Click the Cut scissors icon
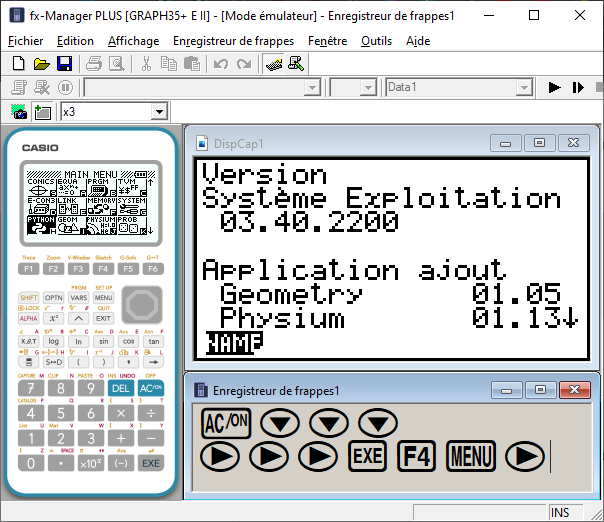Image resolution: width=604 pixels, height=522 pixels. click(x=146, y=64)
